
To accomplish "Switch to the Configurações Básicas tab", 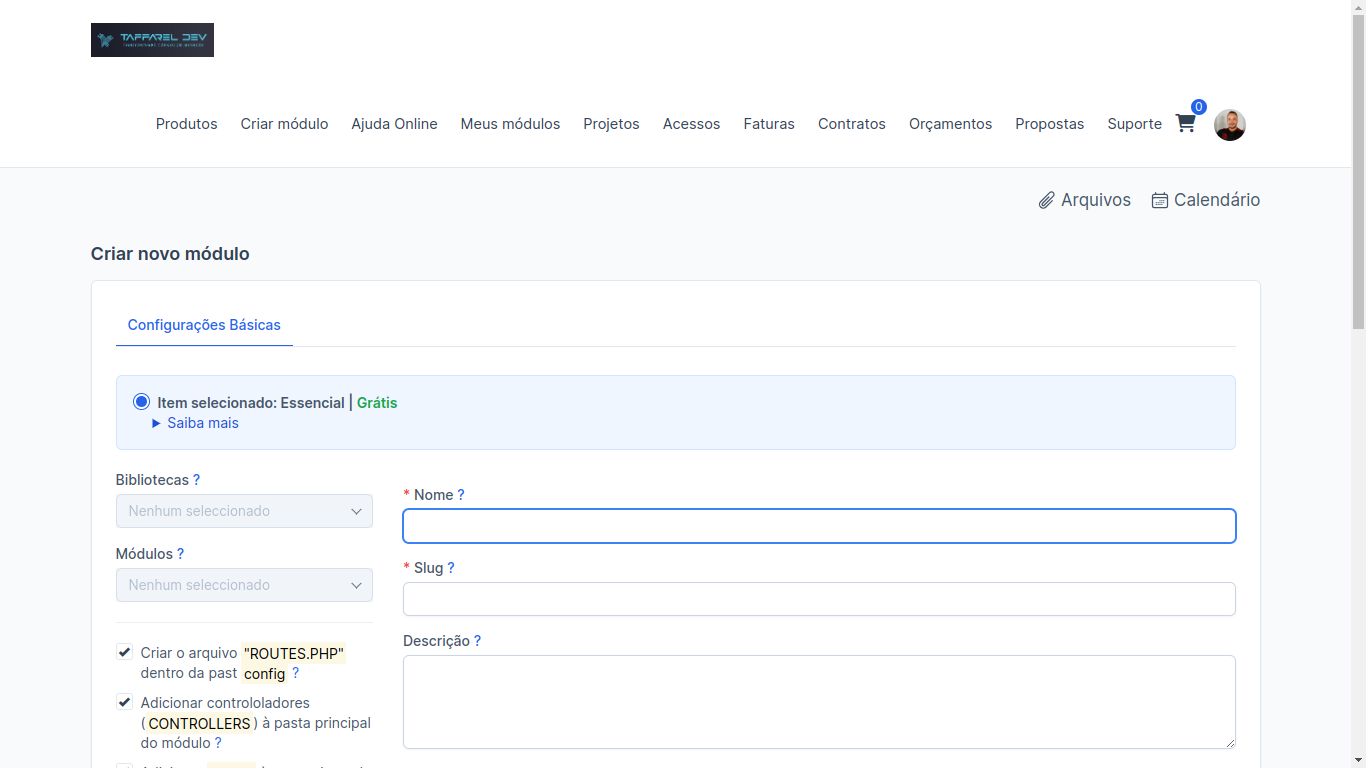I will click(x=204, y=325).
